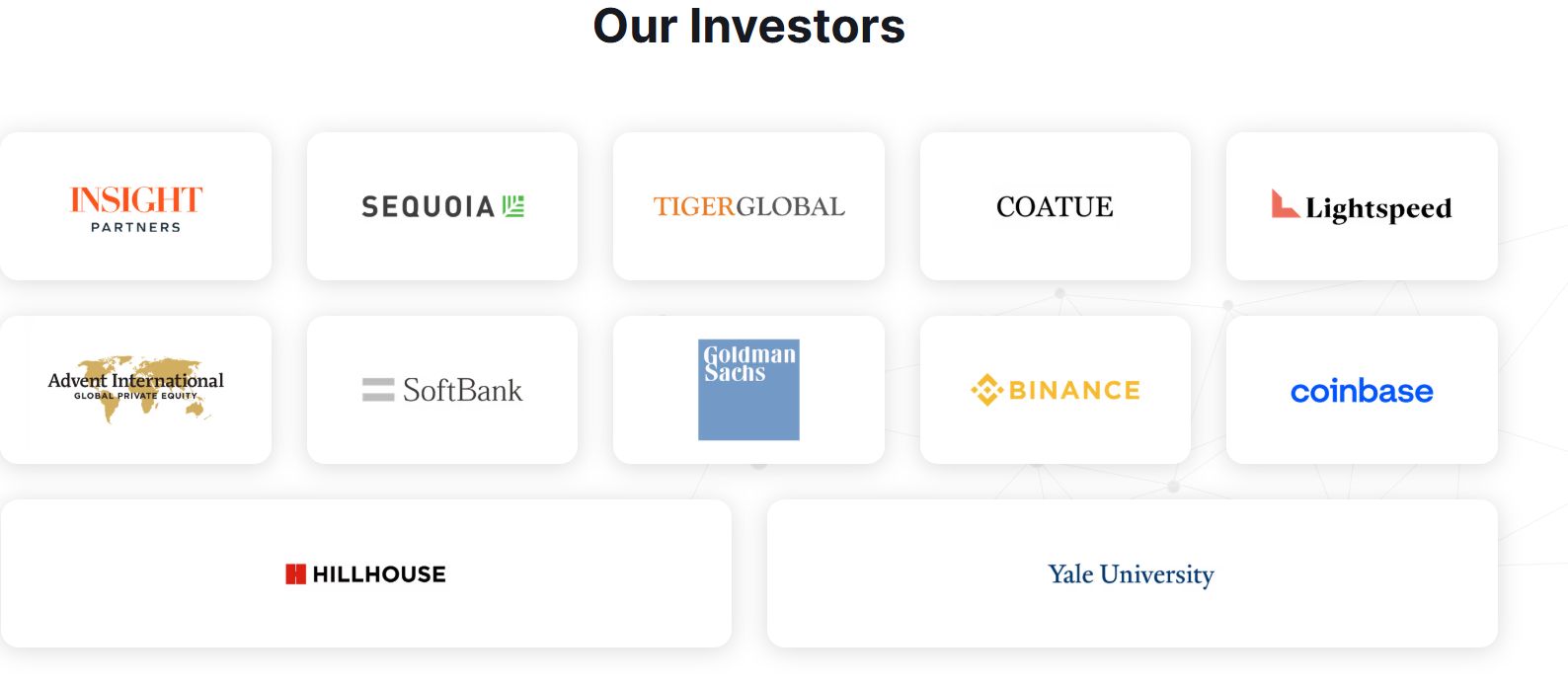Click the SoftBank double-bar icon
Screen dimensions: 1568x684
coord(378,390)
